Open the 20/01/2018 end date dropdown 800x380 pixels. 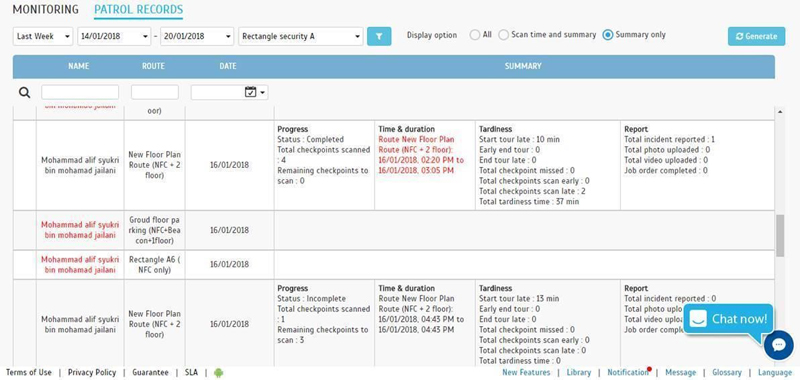point(197,36)
